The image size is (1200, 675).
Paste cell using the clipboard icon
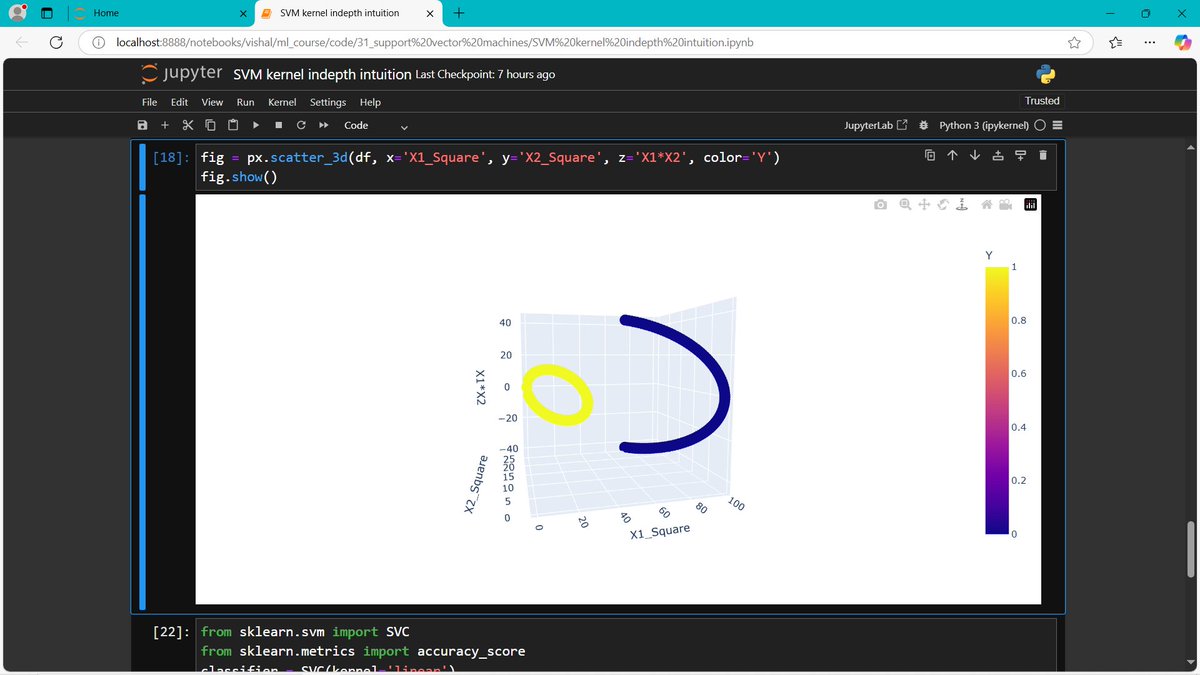233,125
